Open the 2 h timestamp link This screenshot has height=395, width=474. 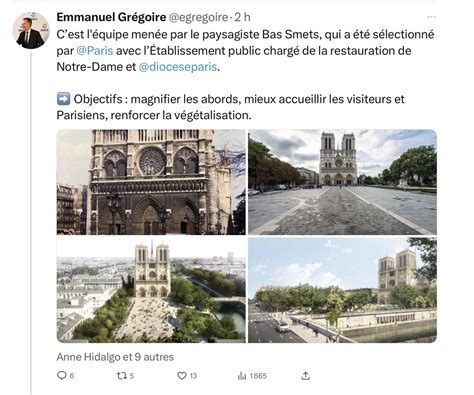242,17
